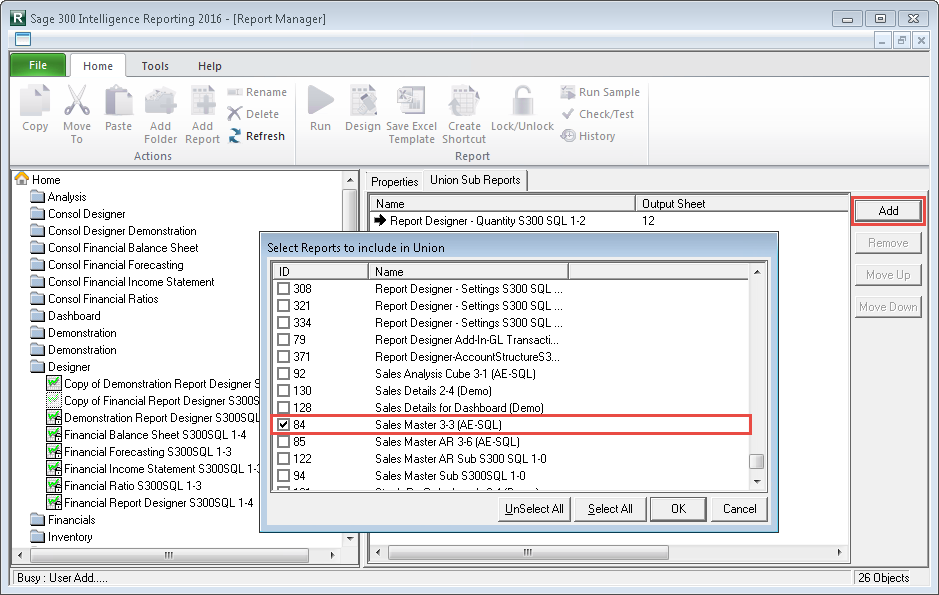Click Select All in the dialog
939x595 pixels.
click(x=610, y=509)
